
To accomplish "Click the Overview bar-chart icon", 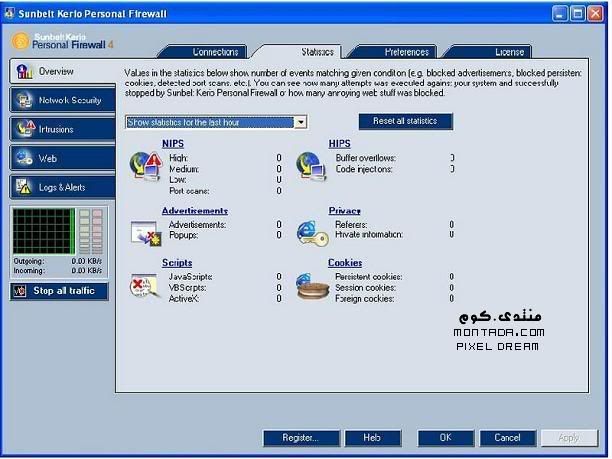I will click(x=24, y=71).
